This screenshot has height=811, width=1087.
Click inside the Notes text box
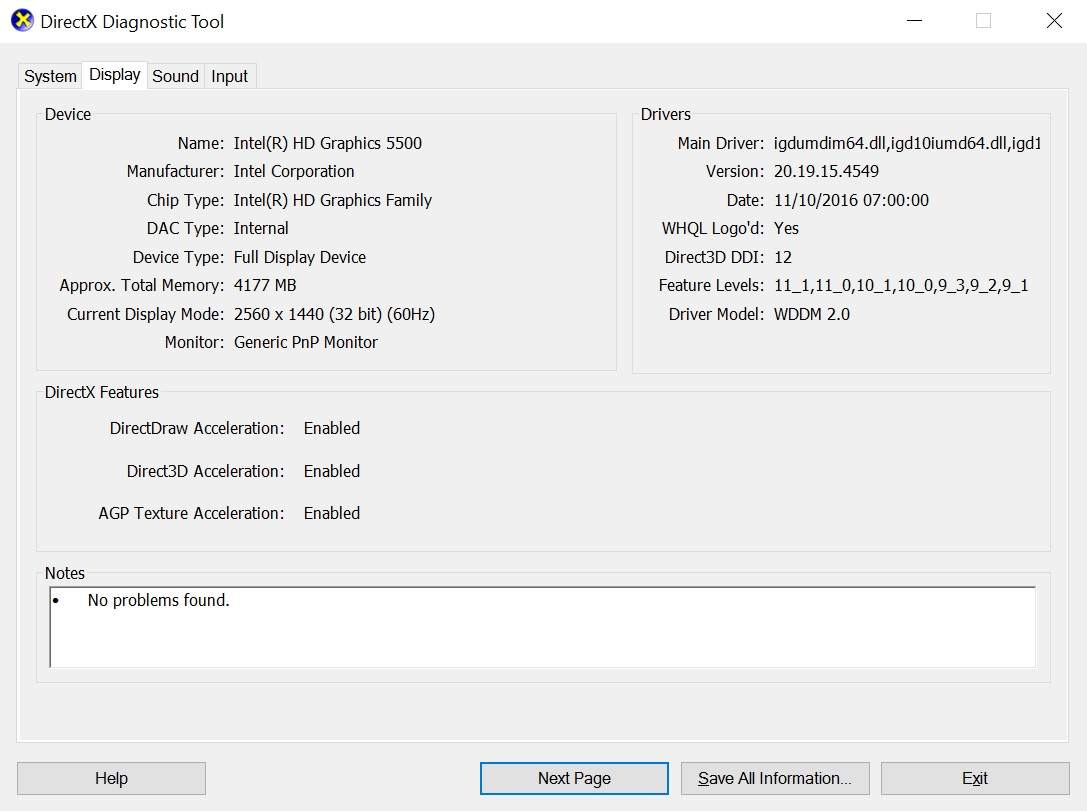(x=543, y=627)
